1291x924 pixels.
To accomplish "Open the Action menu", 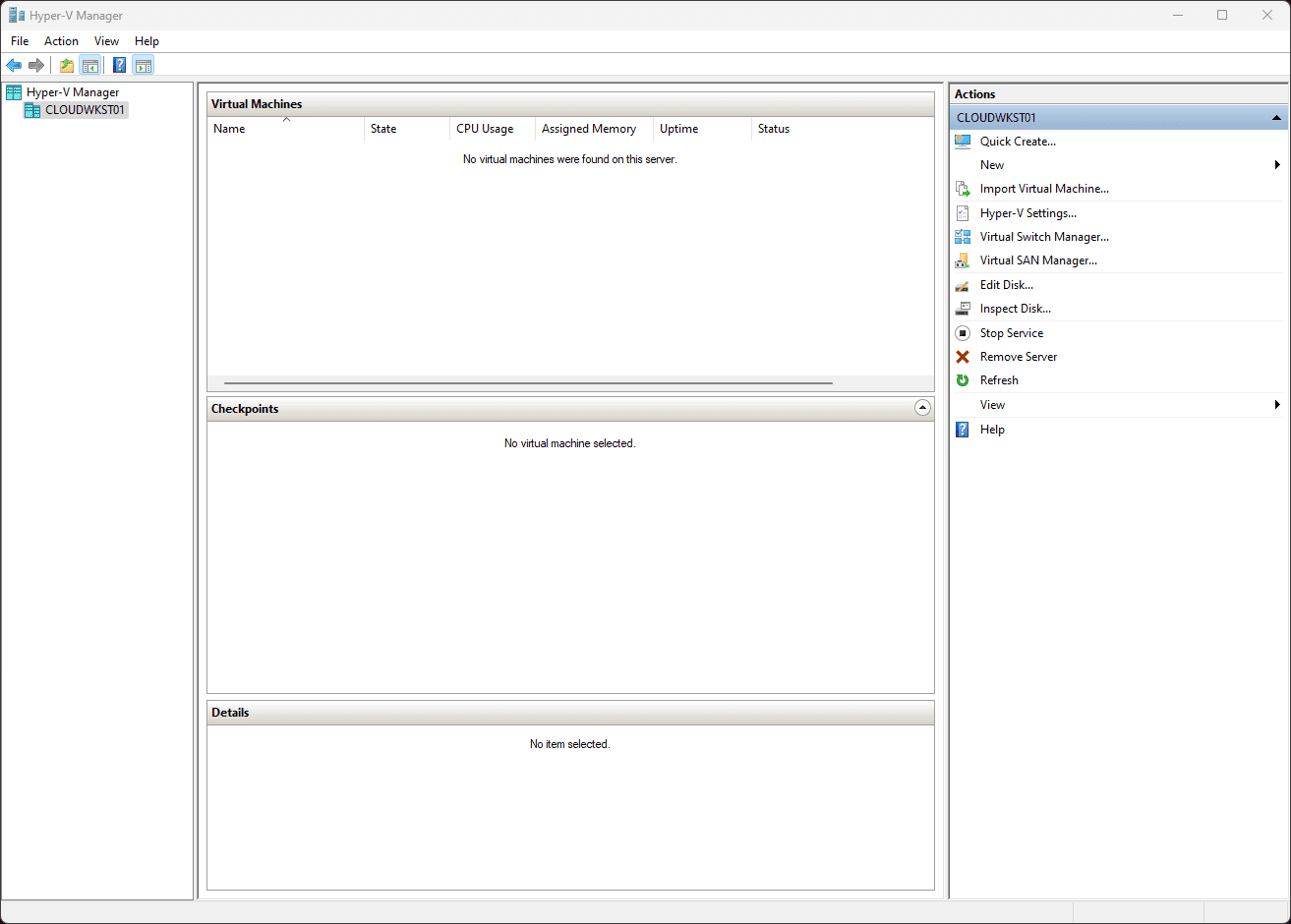I will 61,41.
